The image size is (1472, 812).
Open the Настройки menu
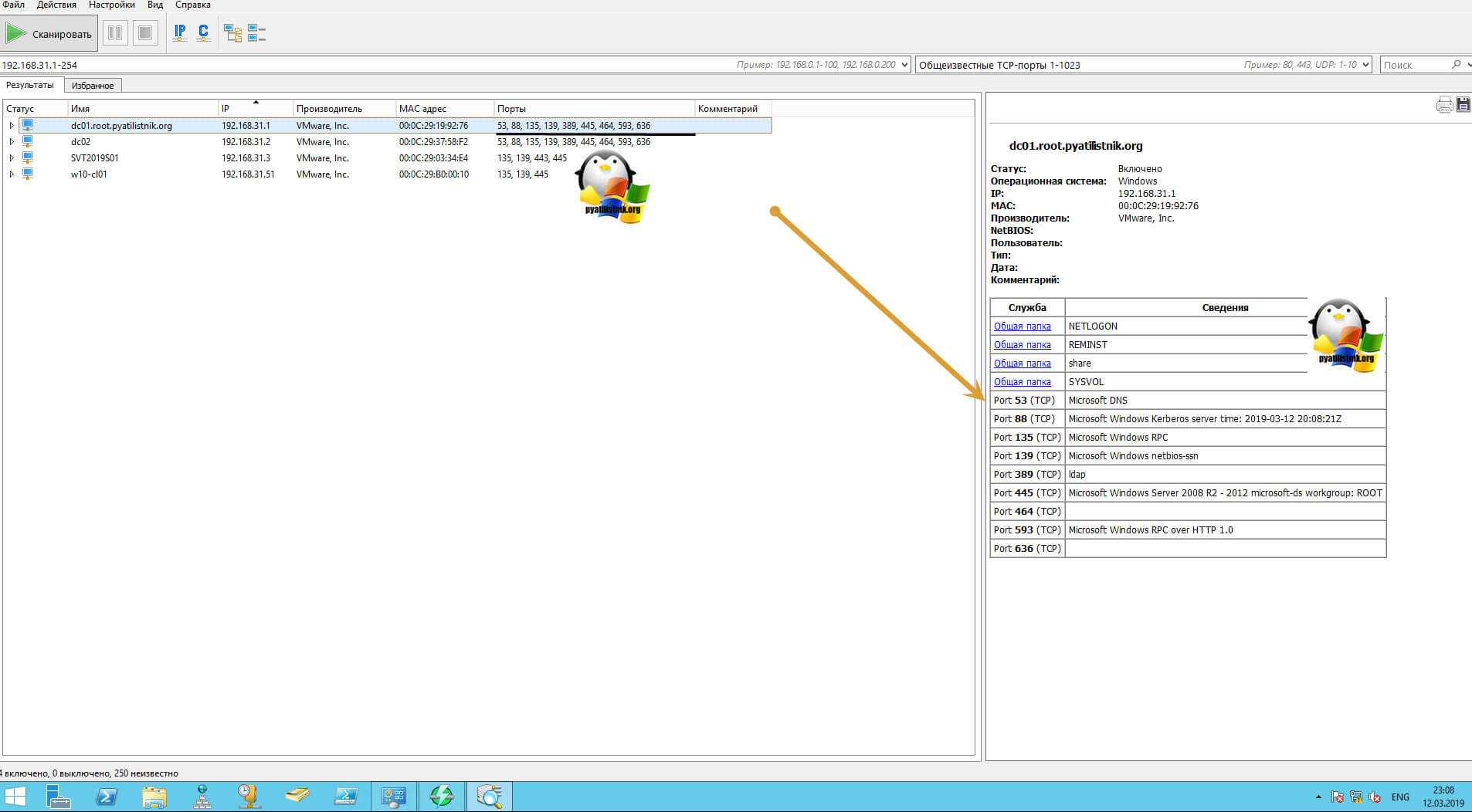[111, 5]
